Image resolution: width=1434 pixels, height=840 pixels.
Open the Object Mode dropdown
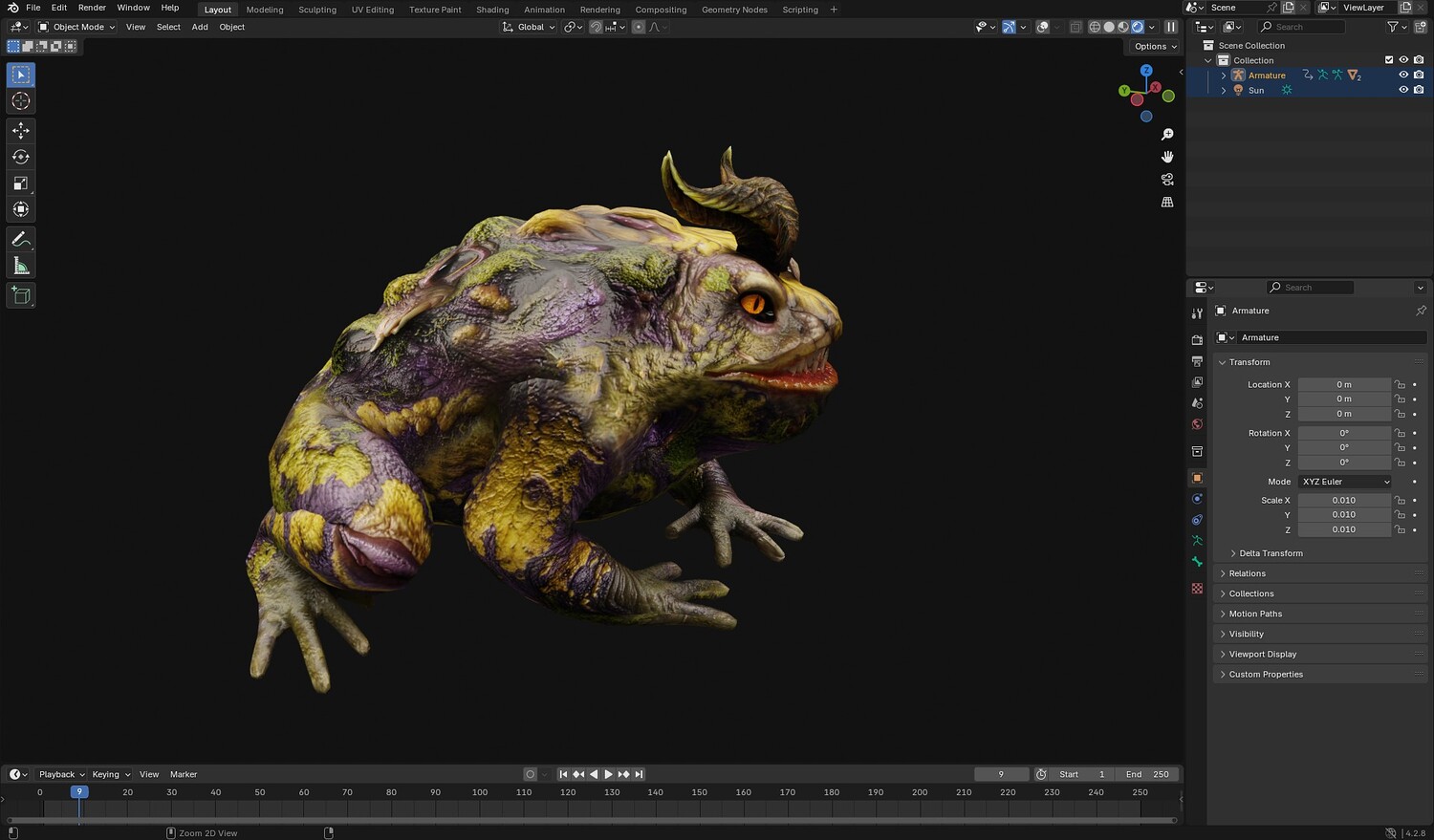click(x=76, y=27)
